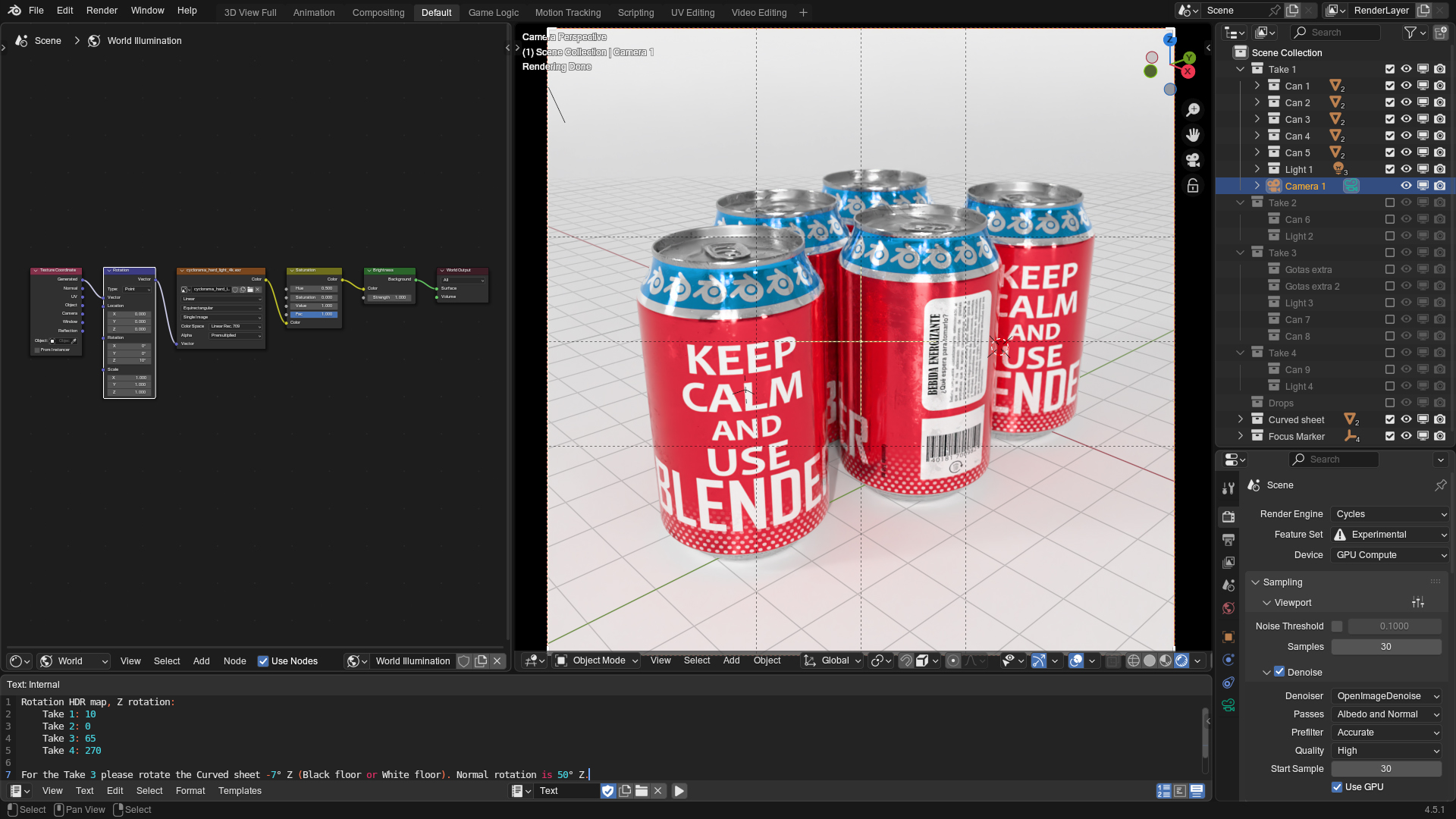Open the Render properties tab
The width and height of the screenshot is (1456, 819).
[x=1228, y=516]
